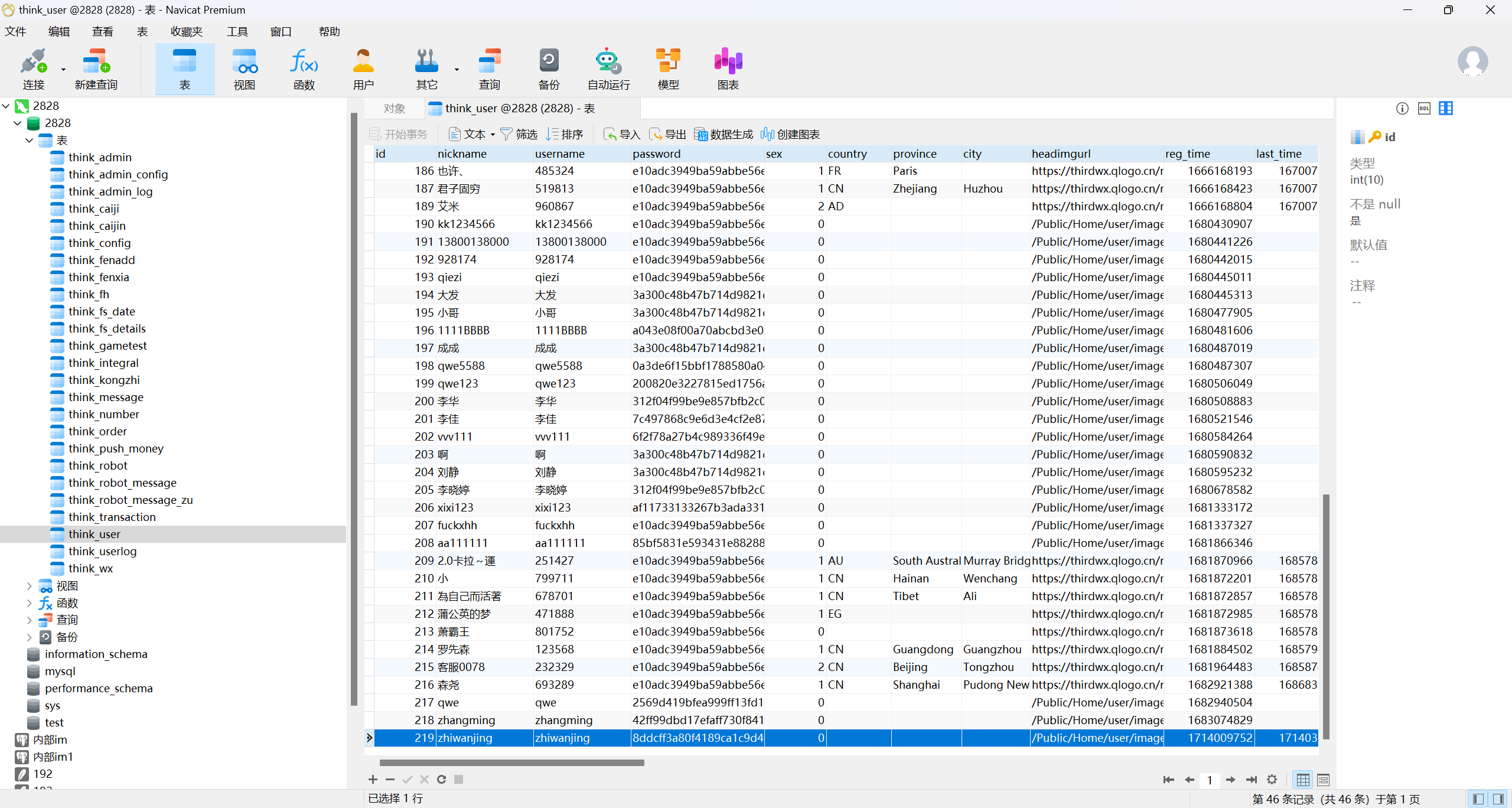Refresh table data with reload icon
1512x808 pixels.
[x=441, y=780]
